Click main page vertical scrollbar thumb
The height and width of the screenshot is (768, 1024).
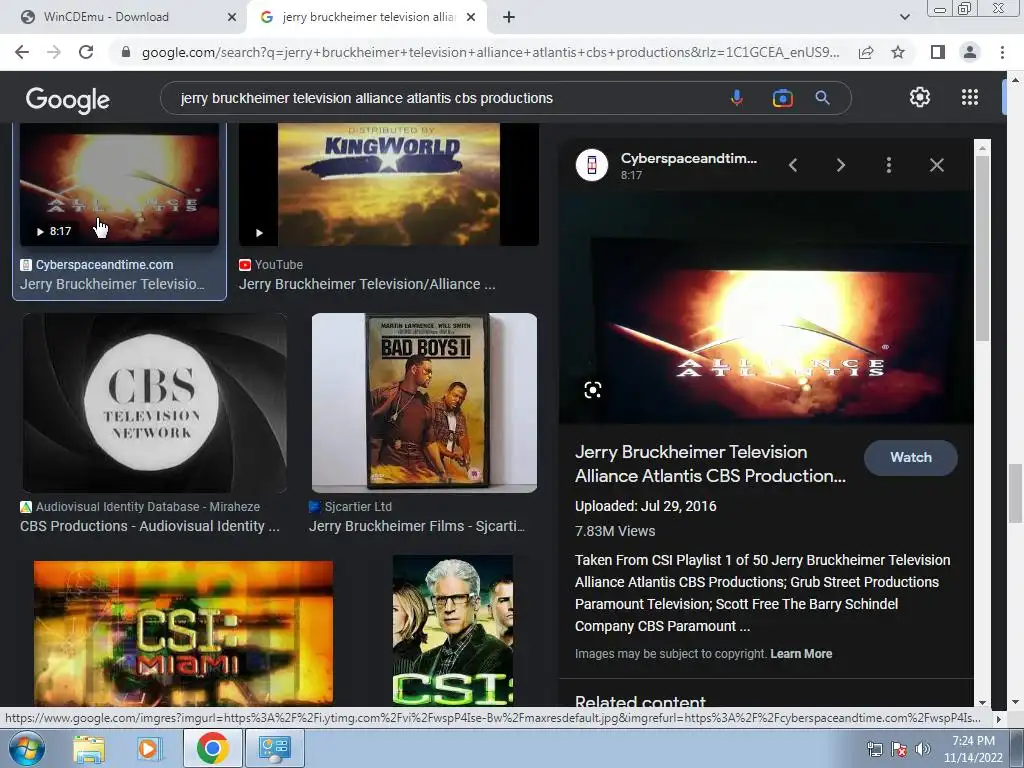click(x=1015, y=493)
